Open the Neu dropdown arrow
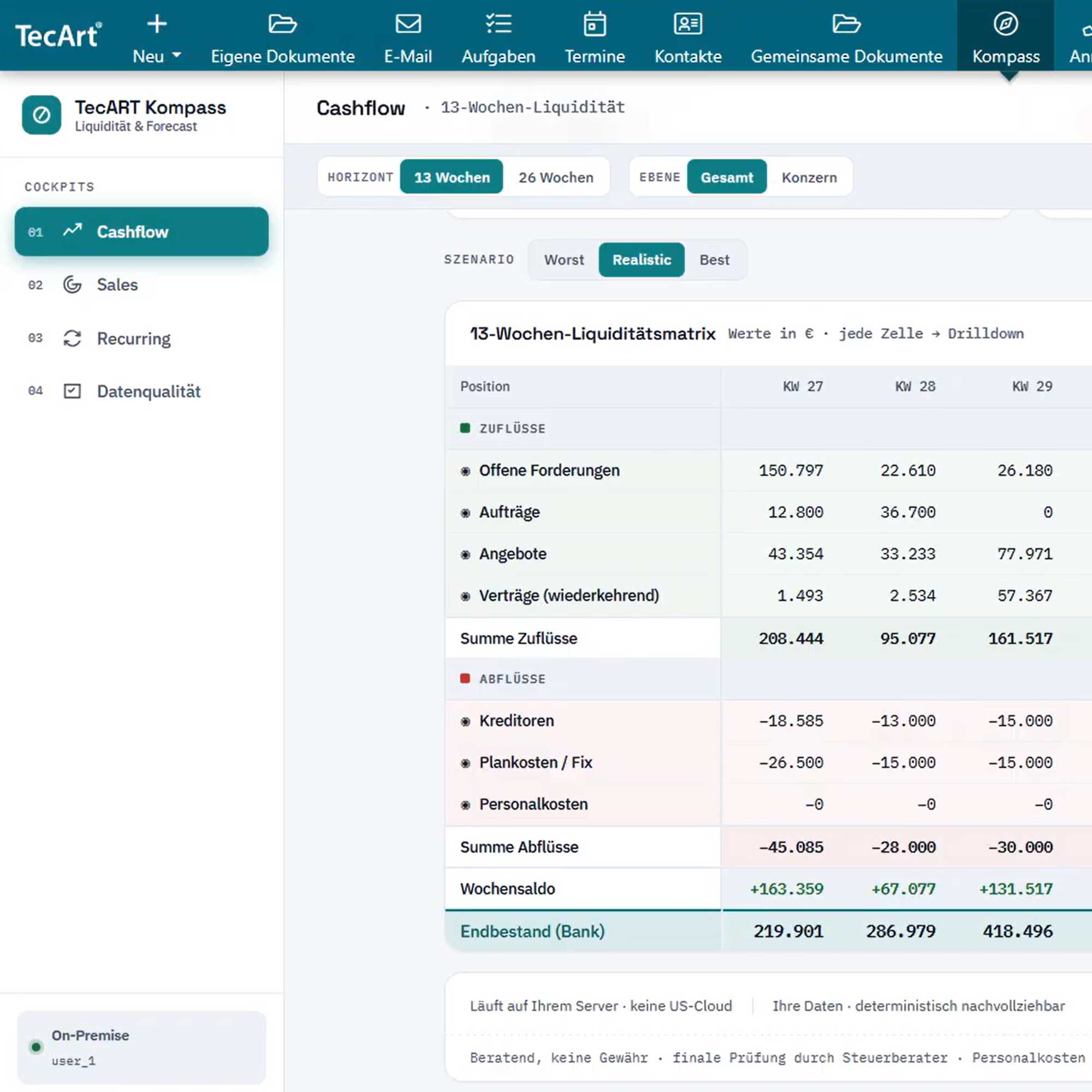The image size is (1092, 1092). 176,55
